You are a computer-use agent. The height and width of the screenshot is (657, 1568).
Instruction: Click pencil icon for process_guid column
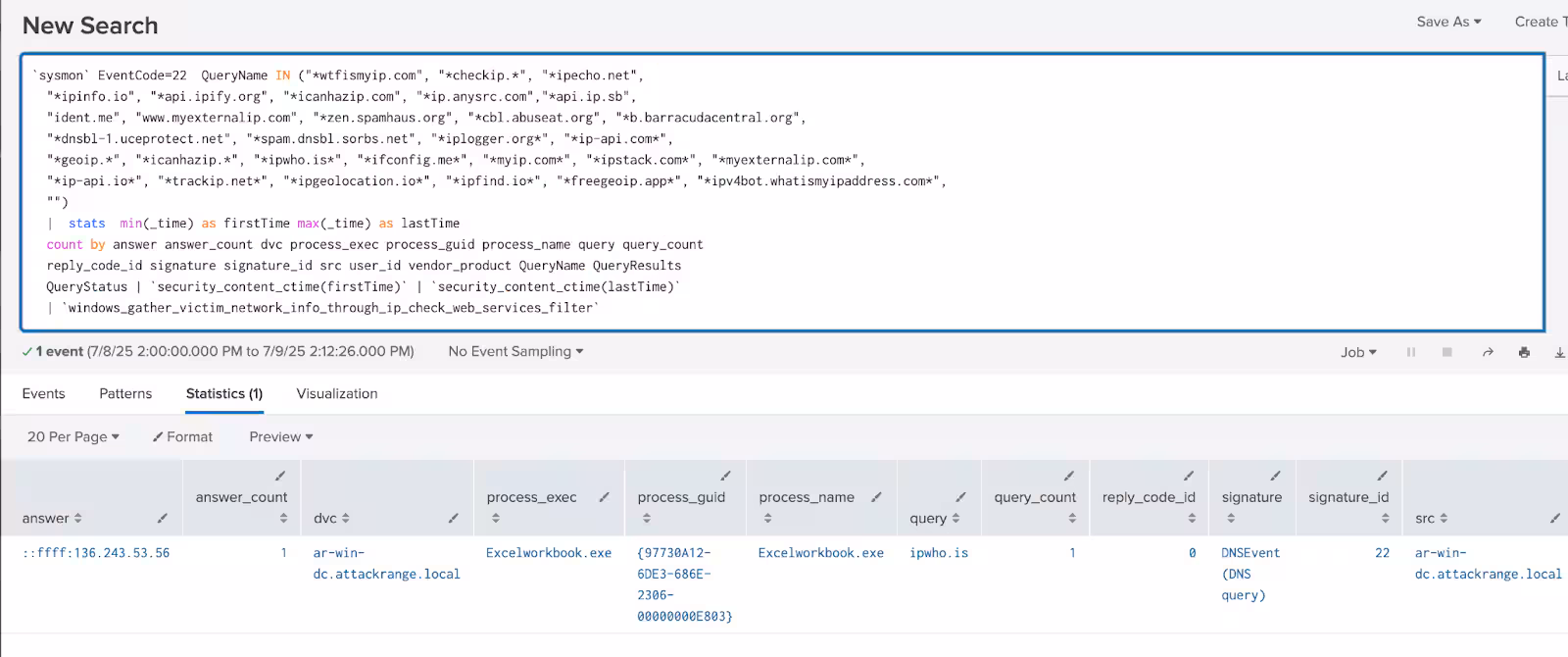[726, 476]
